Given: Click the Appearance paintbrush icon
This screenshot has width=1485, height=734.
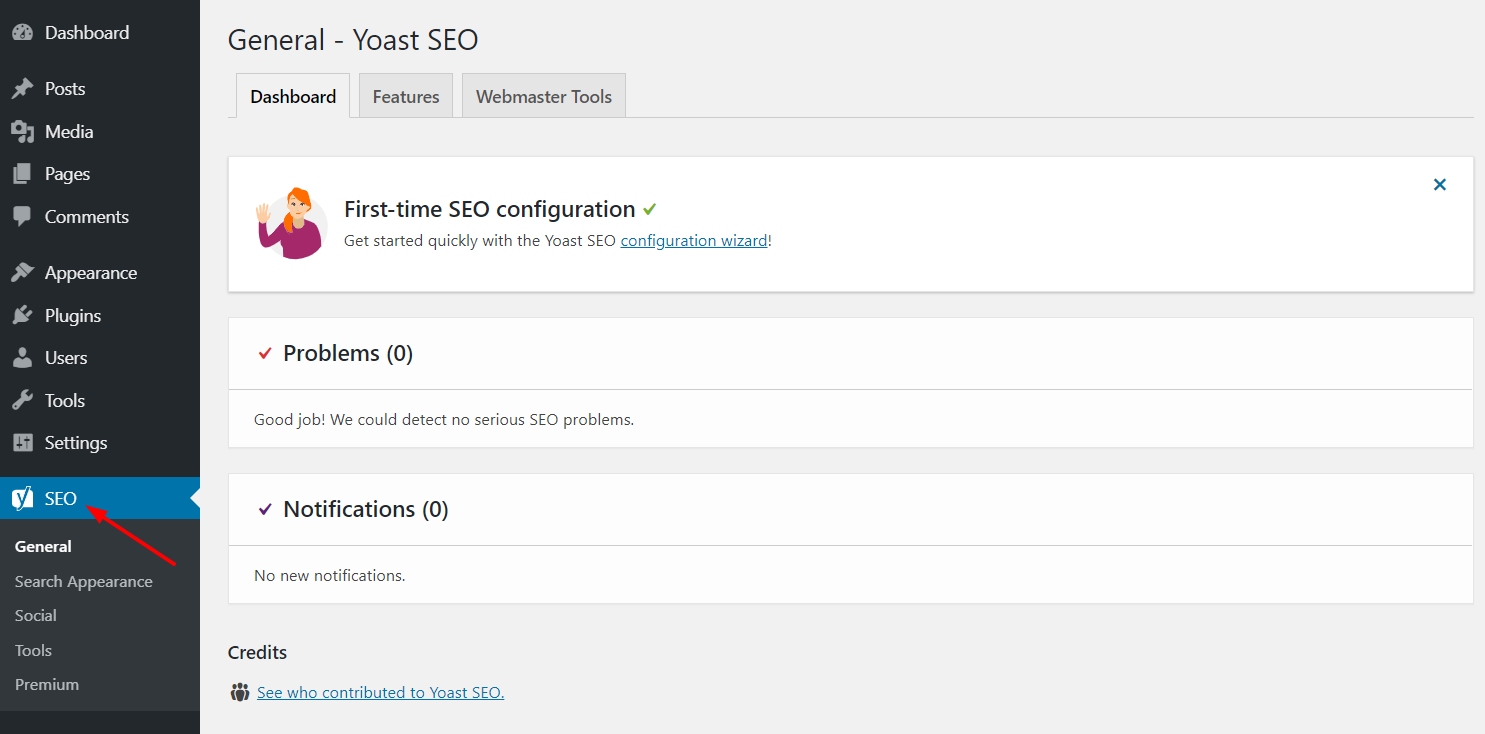Looking at the screenshot, I should click(x=22, y=273).
